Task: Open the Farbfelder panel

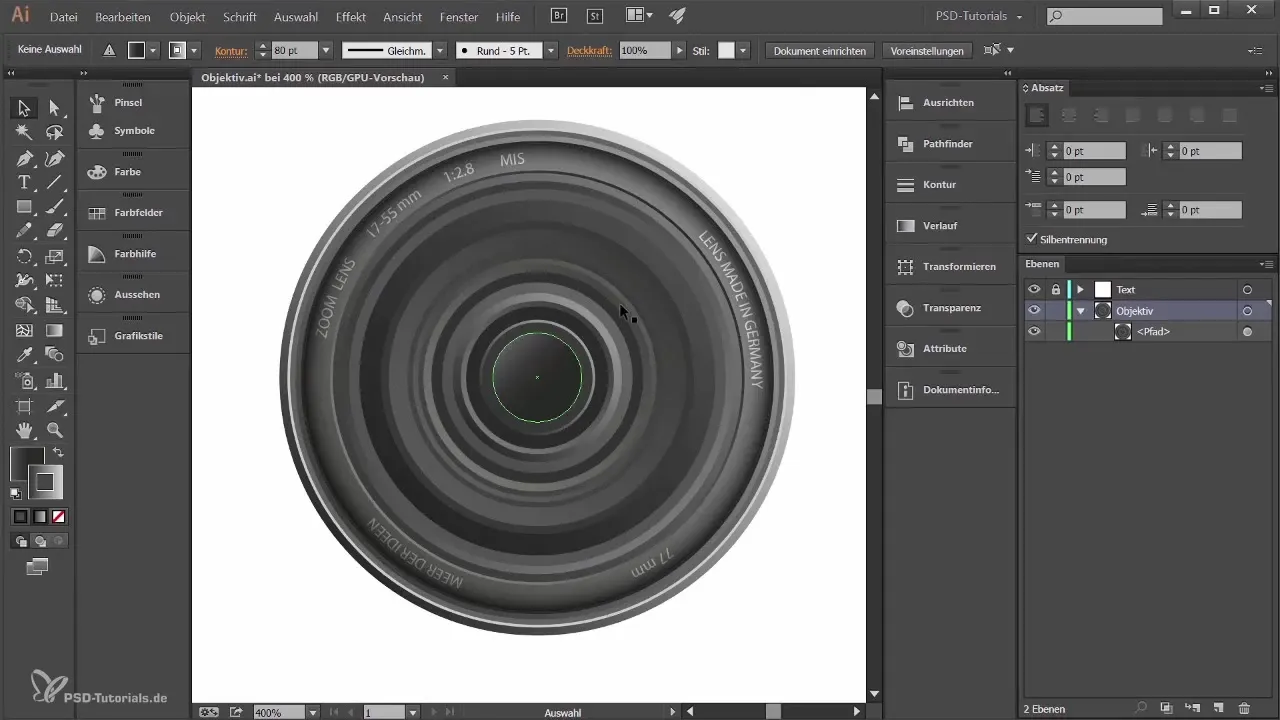Action: (138, 213)
